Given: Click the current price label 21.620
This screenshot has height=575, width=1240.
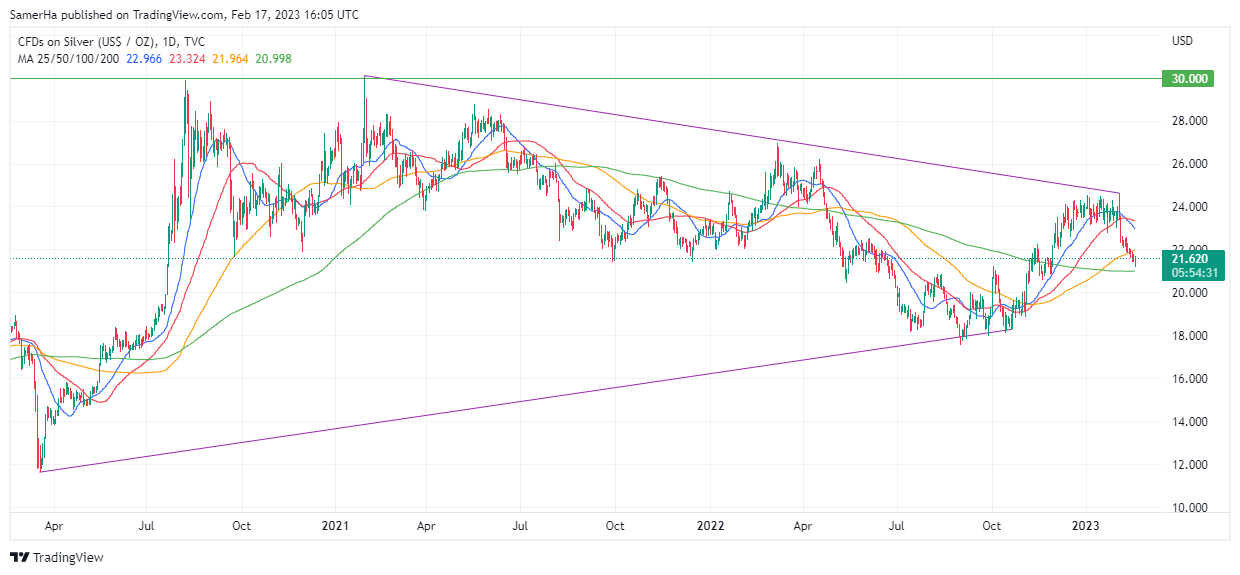Looking at the screenshot, I should click(x=1186, y=258).
